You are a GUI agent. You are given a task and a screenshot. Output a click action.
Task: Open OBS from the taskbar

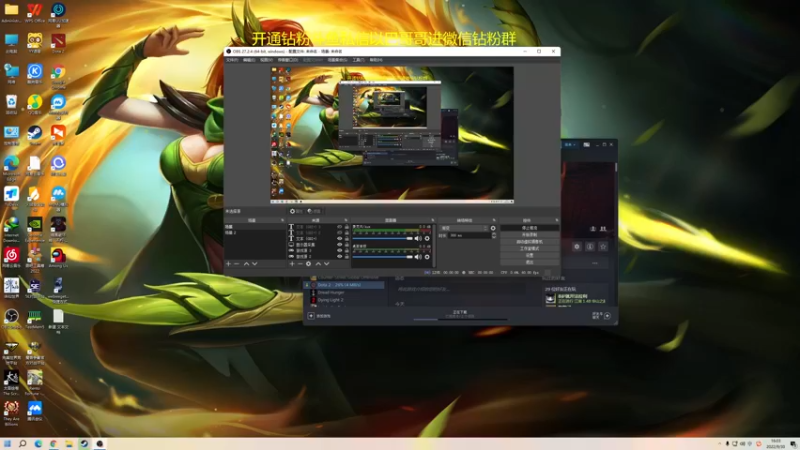point(100,444)
